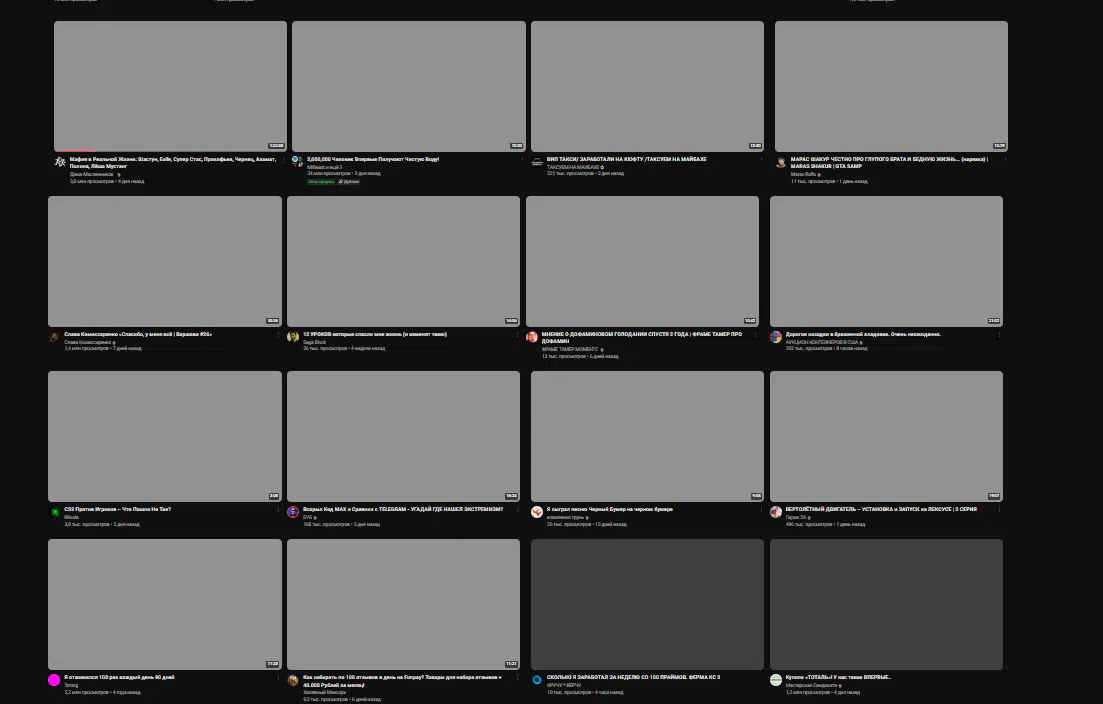This screenshot has height=704, width=1103.
Task: Open three-dot menu for Варшава #26 video
Action: (x=278, y=335)
